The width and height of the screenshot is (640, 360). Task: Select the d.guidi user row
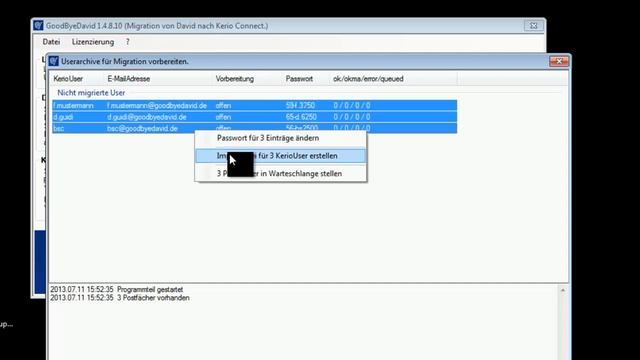(x=254, y=117)
